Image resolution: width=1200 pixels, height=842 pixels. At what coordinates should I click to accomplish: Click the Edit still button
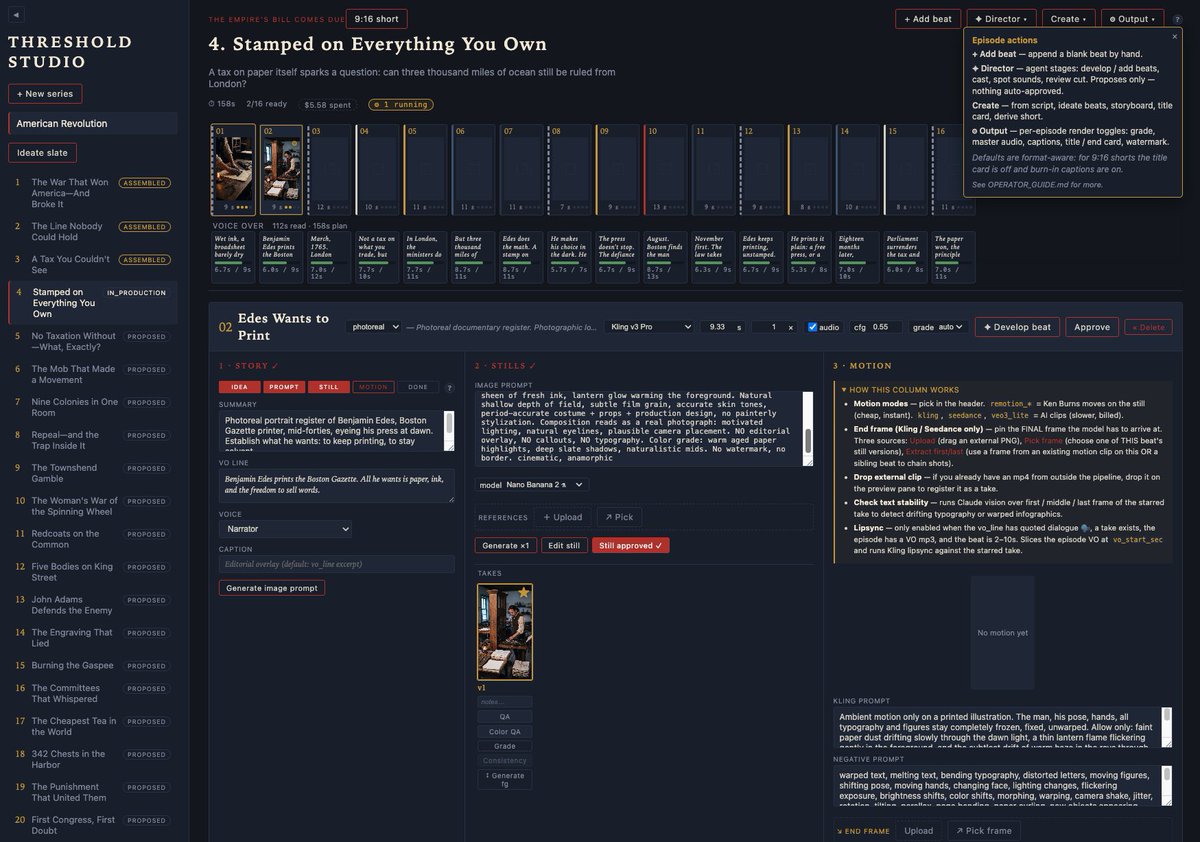coord(564,545)
